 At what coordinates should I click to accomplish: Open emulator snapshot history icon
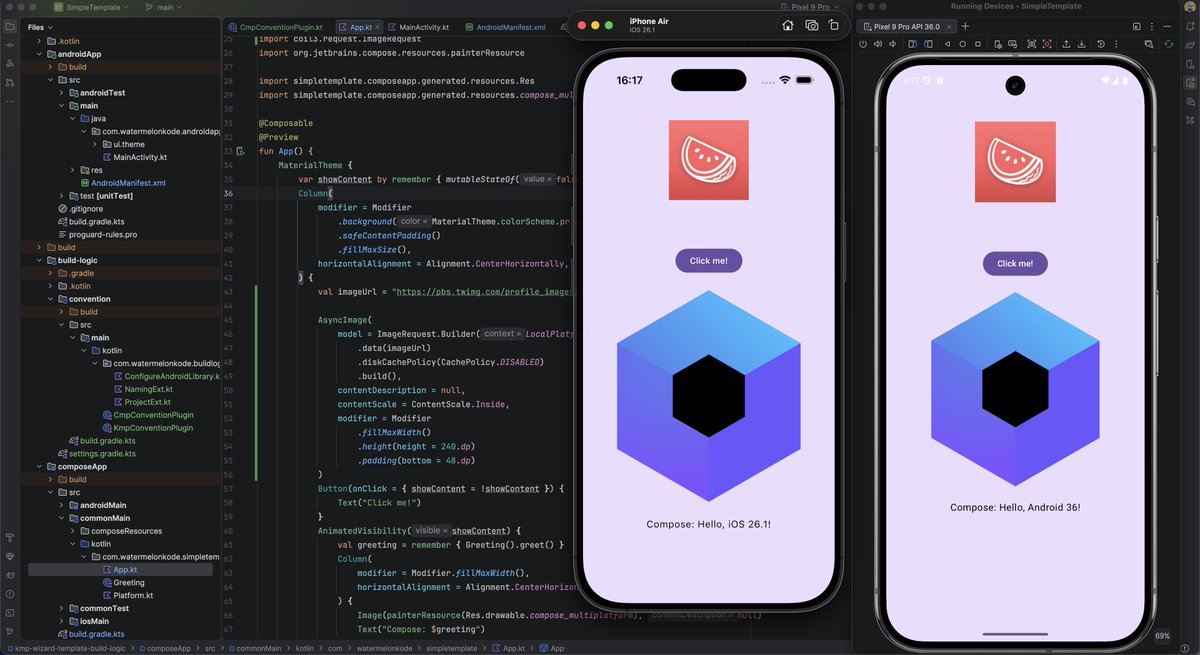click(1101, 44)
